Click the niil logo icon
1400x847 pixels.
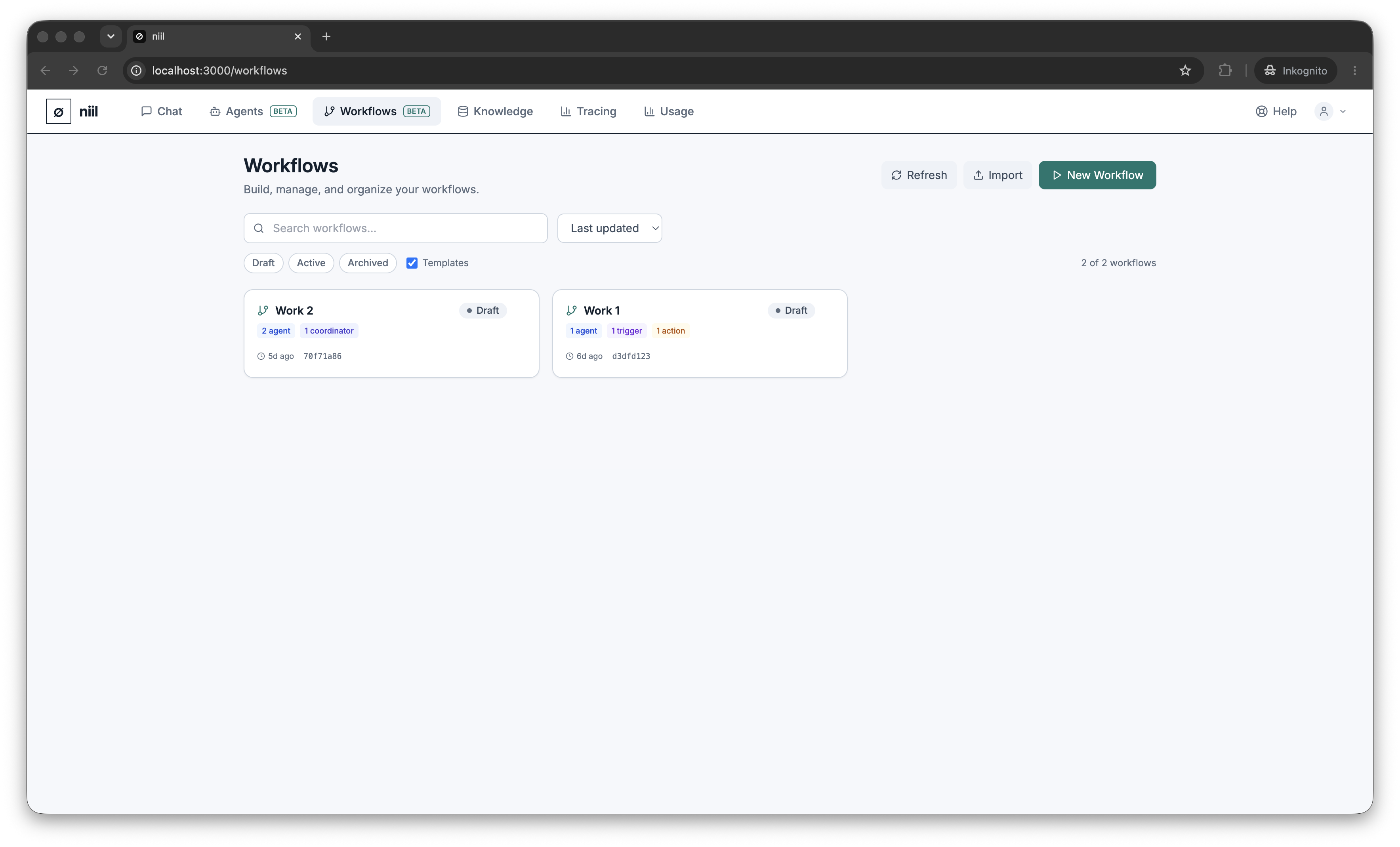click(x=59, y=111)
